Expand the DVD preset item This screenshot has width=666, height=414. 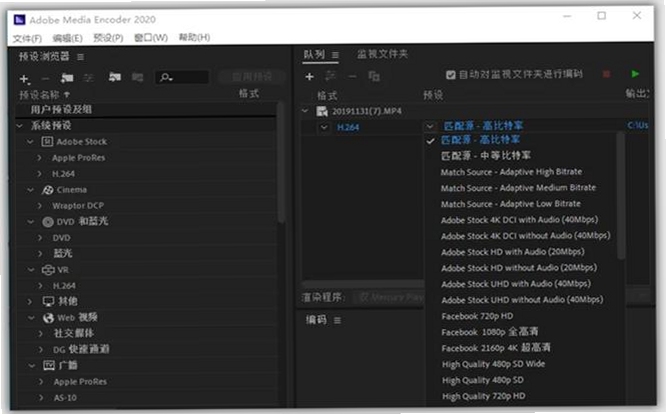point(40,238)
